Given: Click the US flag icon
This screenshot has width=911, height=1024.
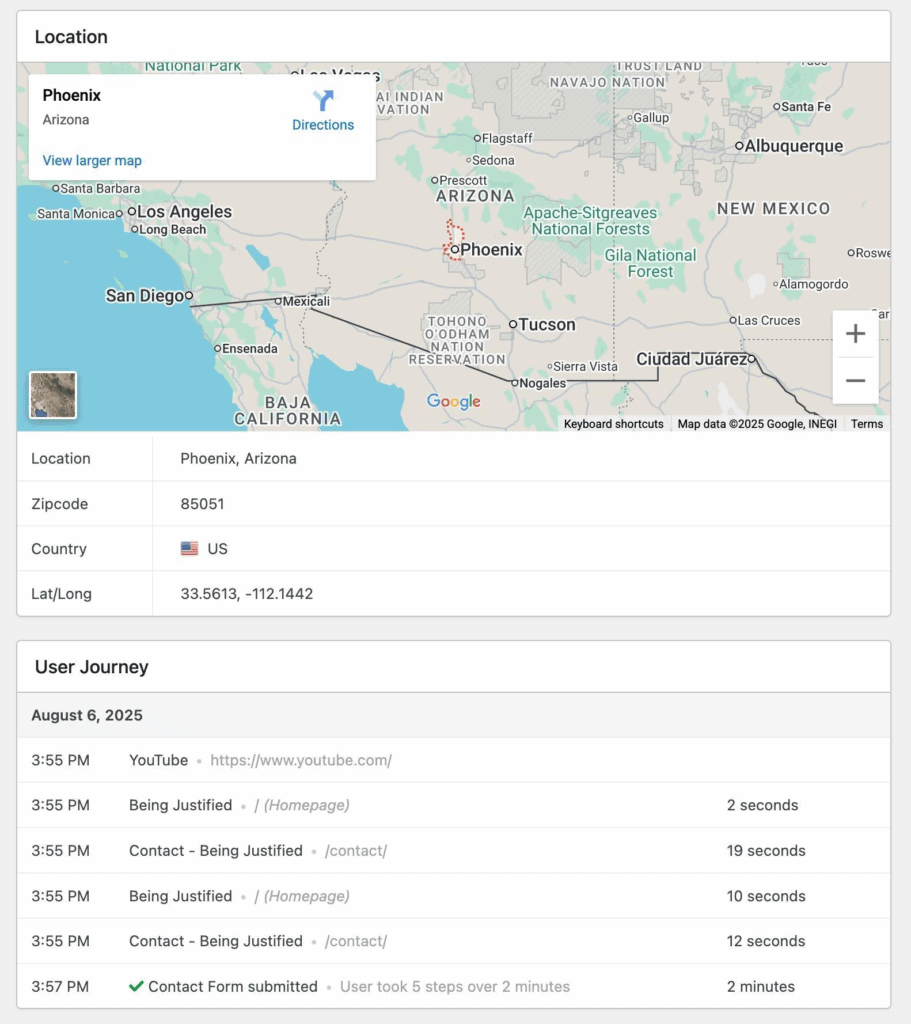Looking at the screenshot, I should click(x=189, y=549).
